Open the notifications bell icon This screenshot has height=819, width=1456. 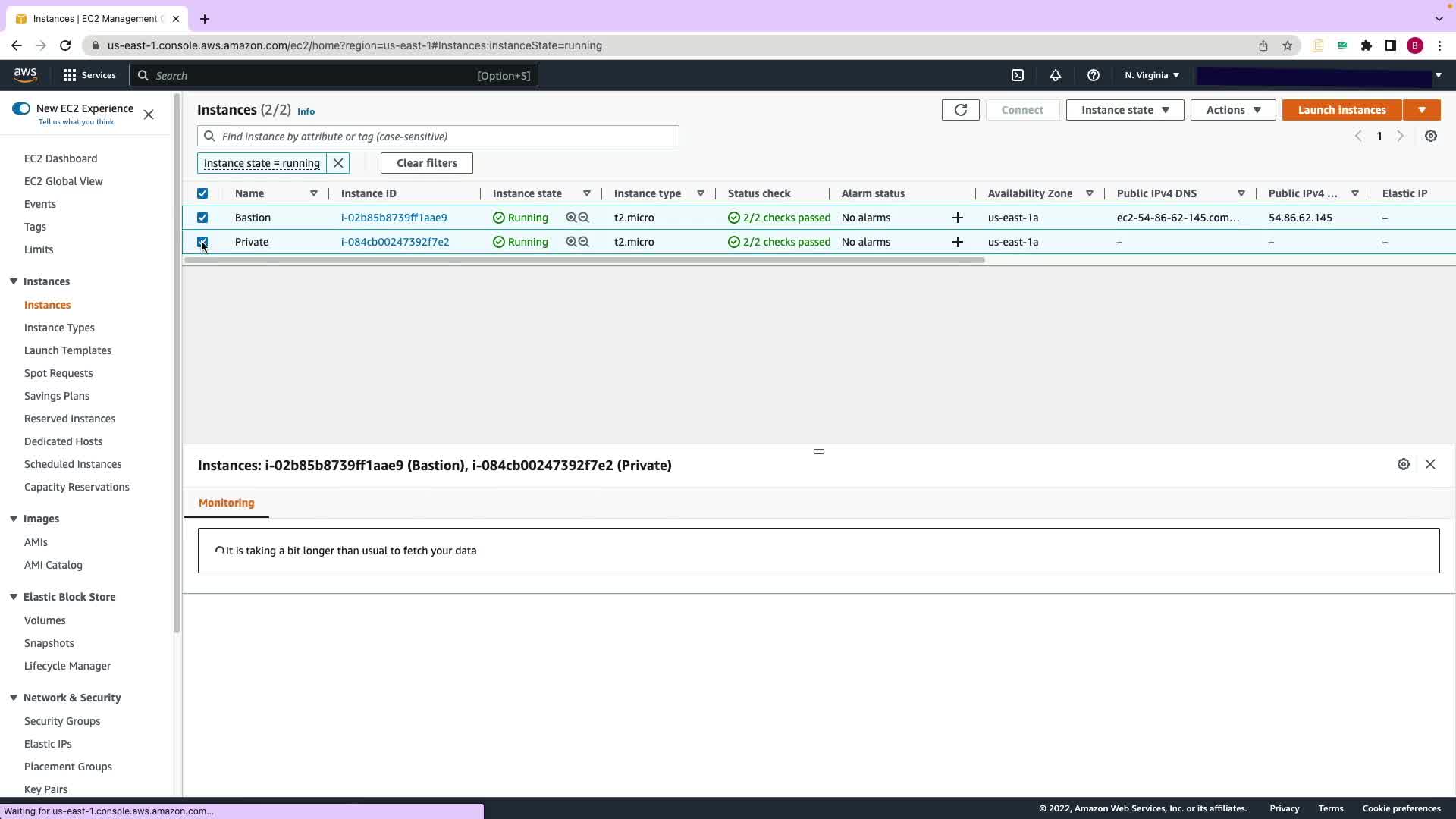1055,75
